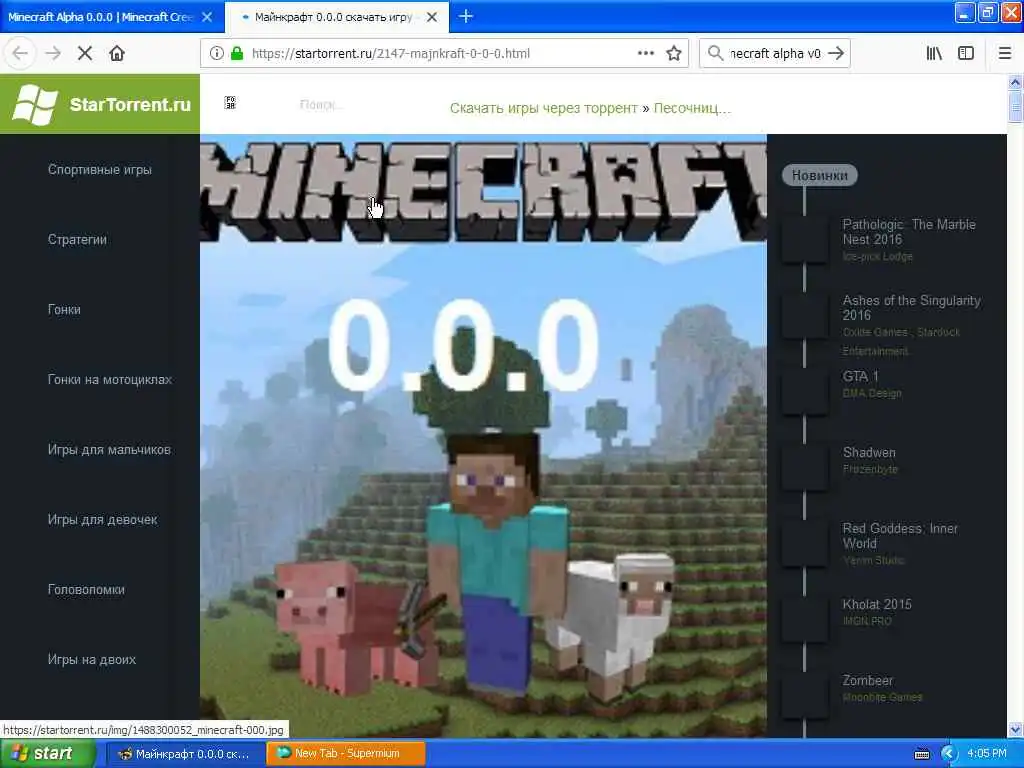Open the Гонки на мотоциклах category
Image resolution: width=1024 pixels, height=768 pixels.
(x=110, y=379)
